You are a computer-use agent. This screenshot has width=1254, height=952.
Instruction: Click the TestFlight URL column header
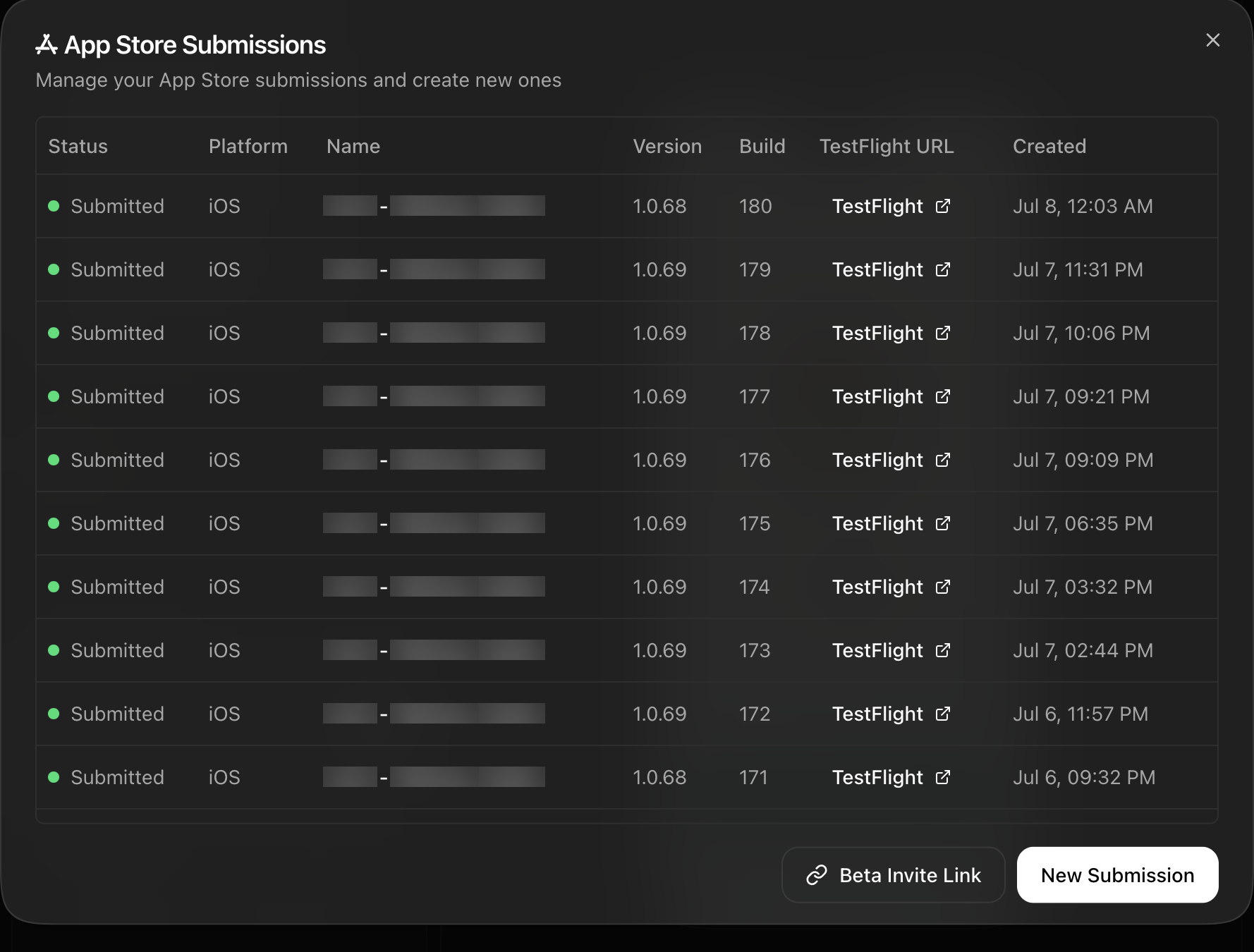887,146
